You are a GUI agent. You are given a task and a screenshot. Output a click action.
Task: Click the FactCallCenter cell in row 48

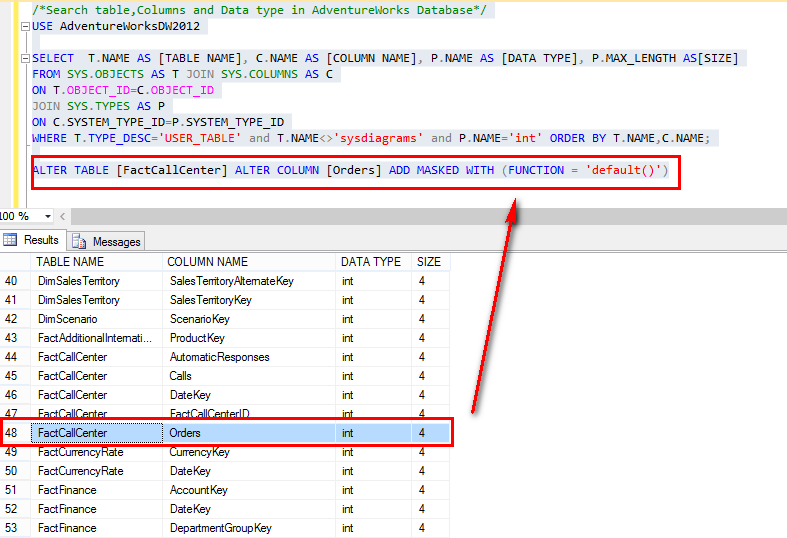[x=97, y=433]
